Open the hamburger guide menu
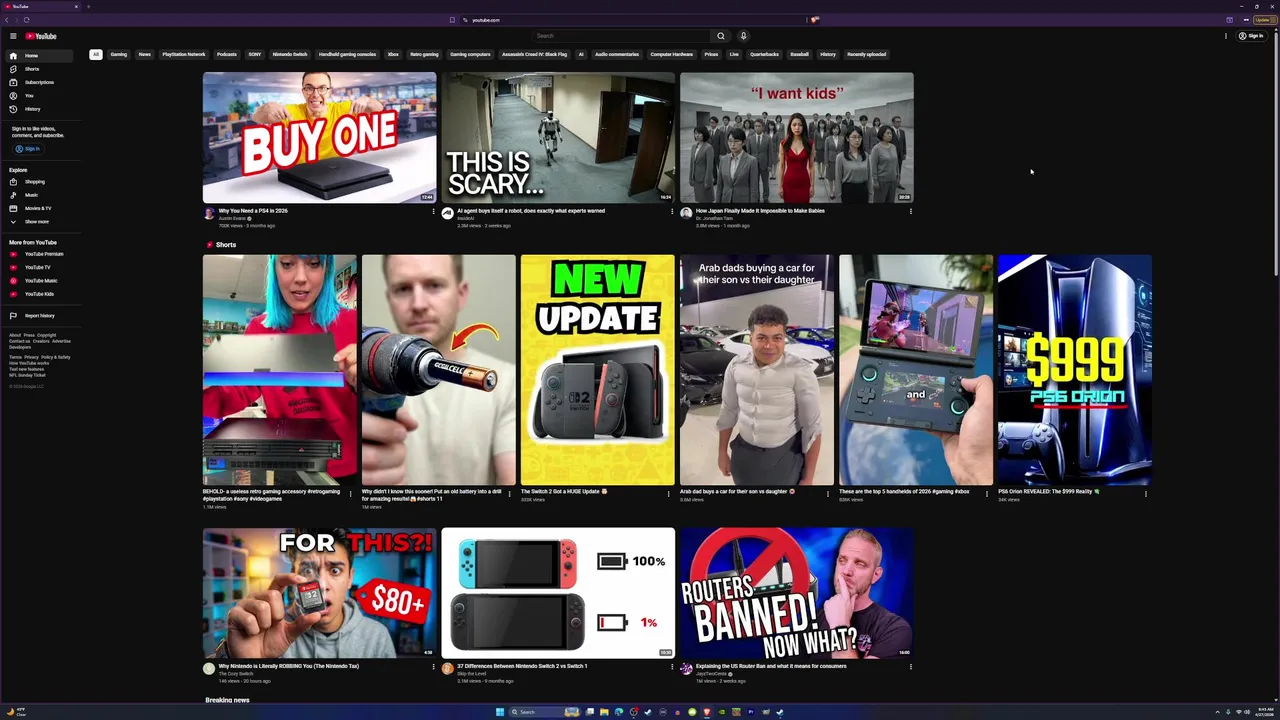The width and height of the screenshot is (1280, 720). click(x=13, y=36)
